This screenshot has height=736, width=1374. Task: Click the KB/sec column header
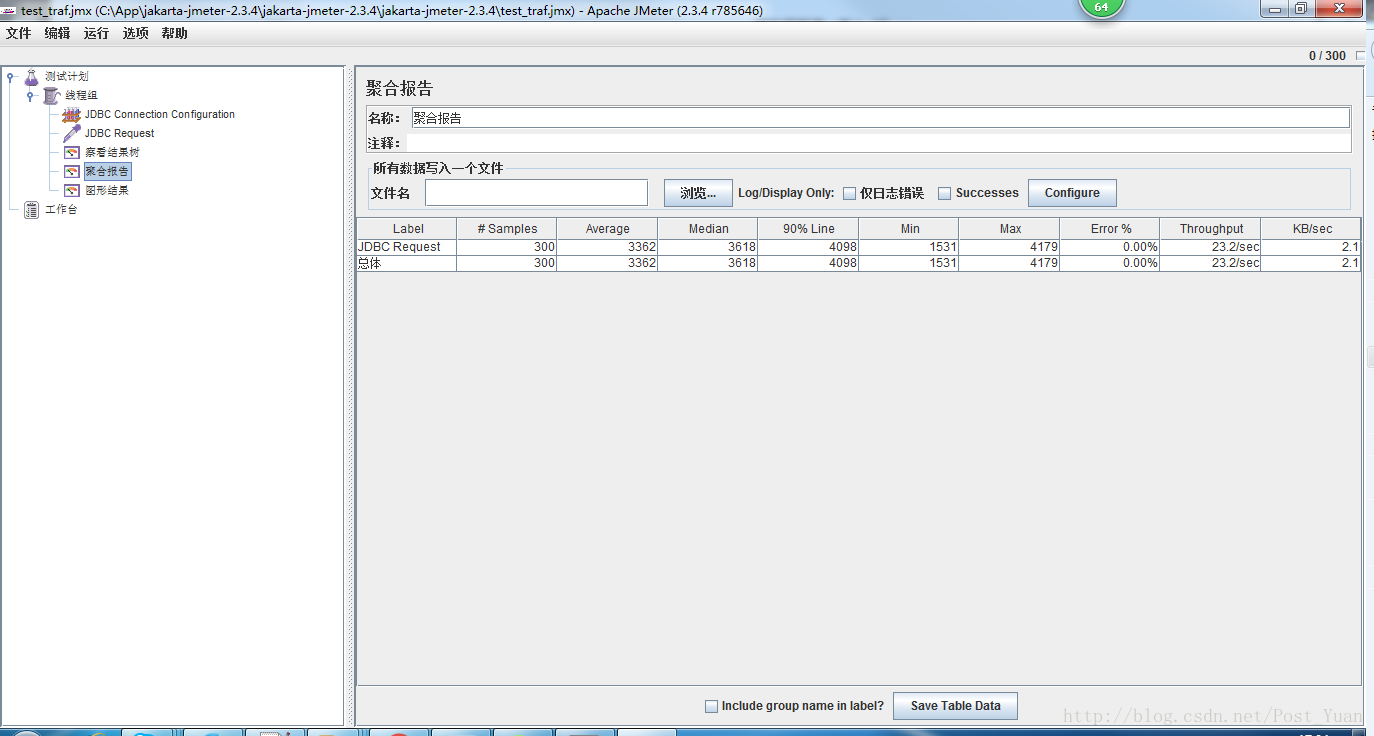tap(1311, 229)
